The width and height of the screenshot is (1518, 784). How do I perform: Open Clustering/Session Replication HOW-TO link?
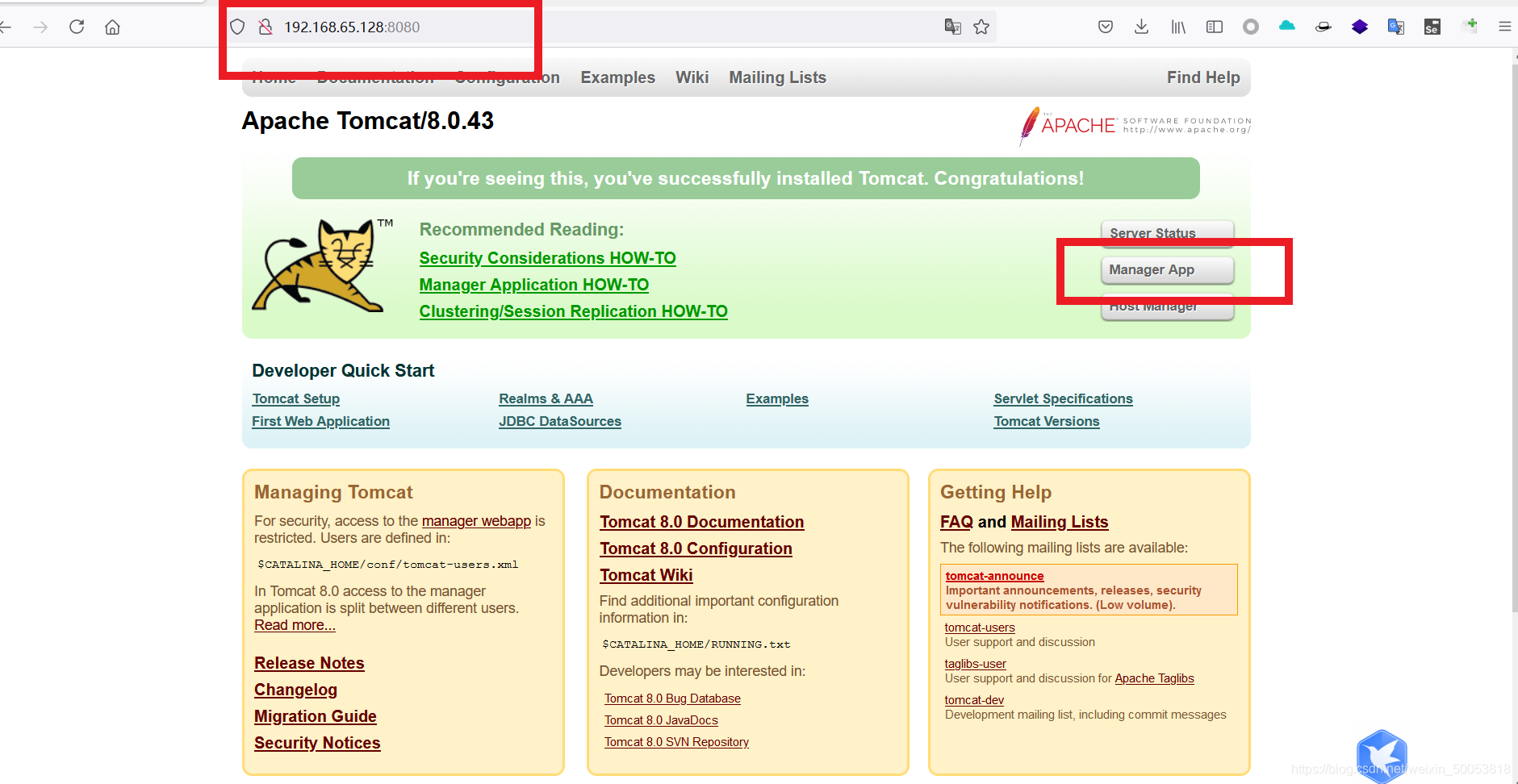pyautogui.click(x=574, y=311)
